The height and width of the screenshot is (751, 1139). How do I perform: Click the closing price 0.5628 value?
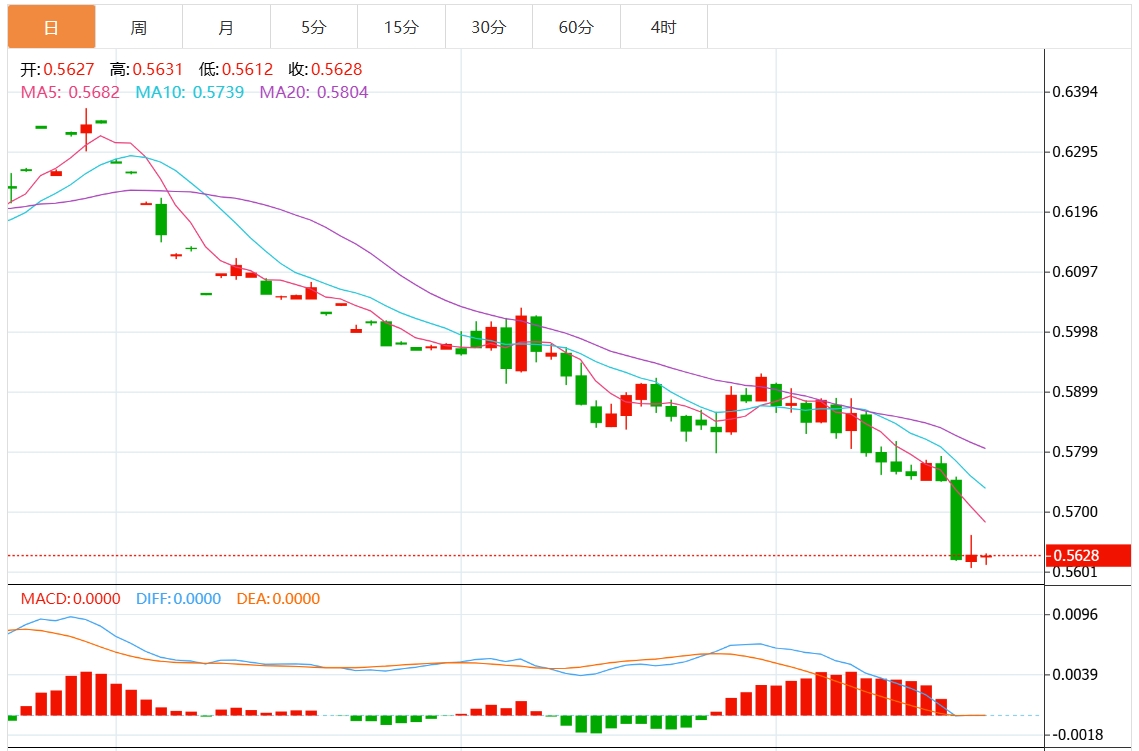tap(336, 70)
